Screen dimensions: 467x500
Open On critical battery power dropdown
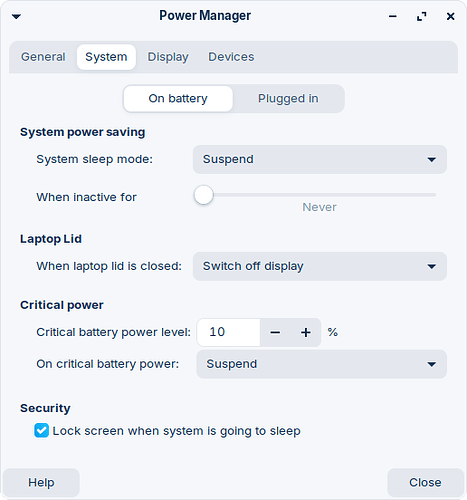tap(321, 364)
